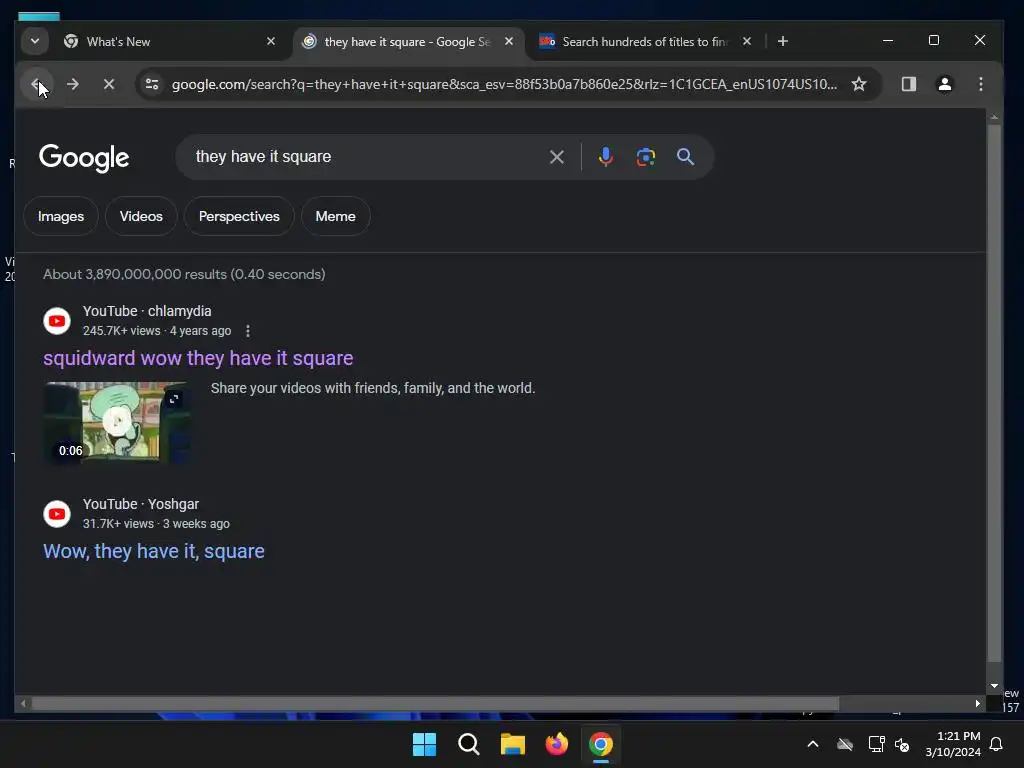This screenshot has width=1024, height=768.
Task: Switch to the What's New tab
Action: [170, 42]
